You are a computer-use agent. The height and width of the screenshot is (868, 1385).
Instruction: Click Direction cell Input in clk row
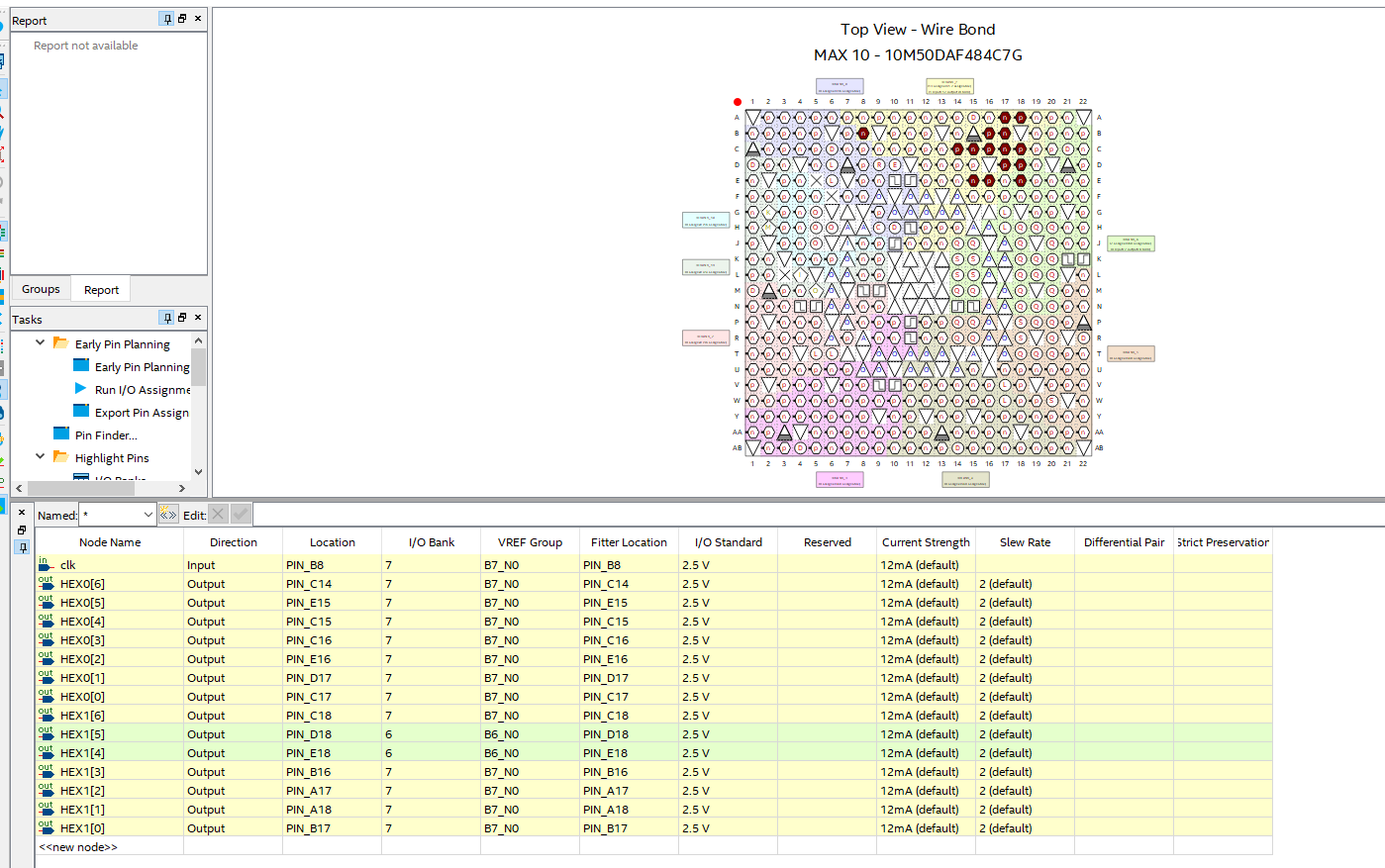click(x=233, y=565)
